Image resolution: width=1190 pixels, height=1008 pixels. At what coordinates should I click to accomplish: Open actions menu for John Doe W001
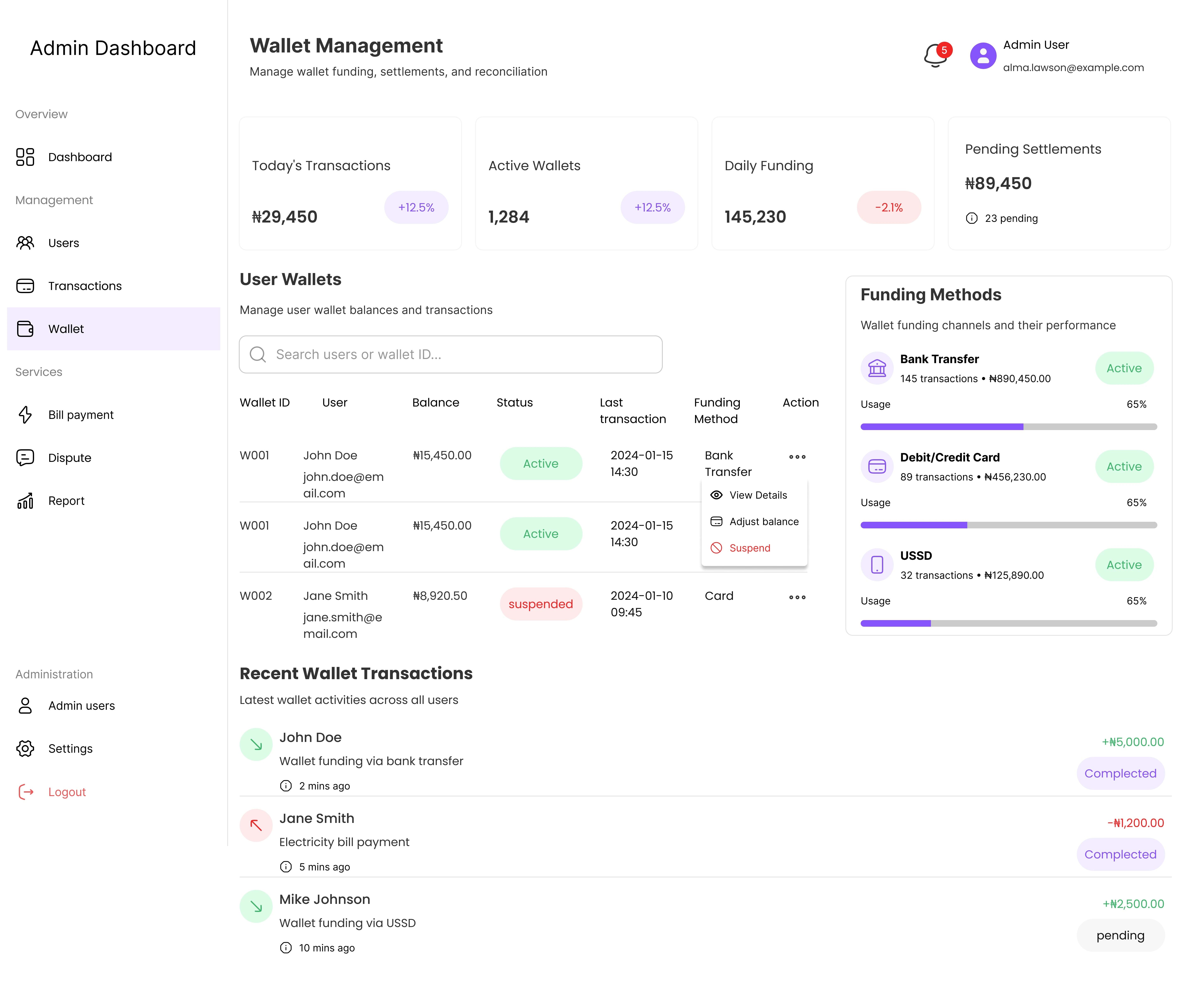point(797,456)
